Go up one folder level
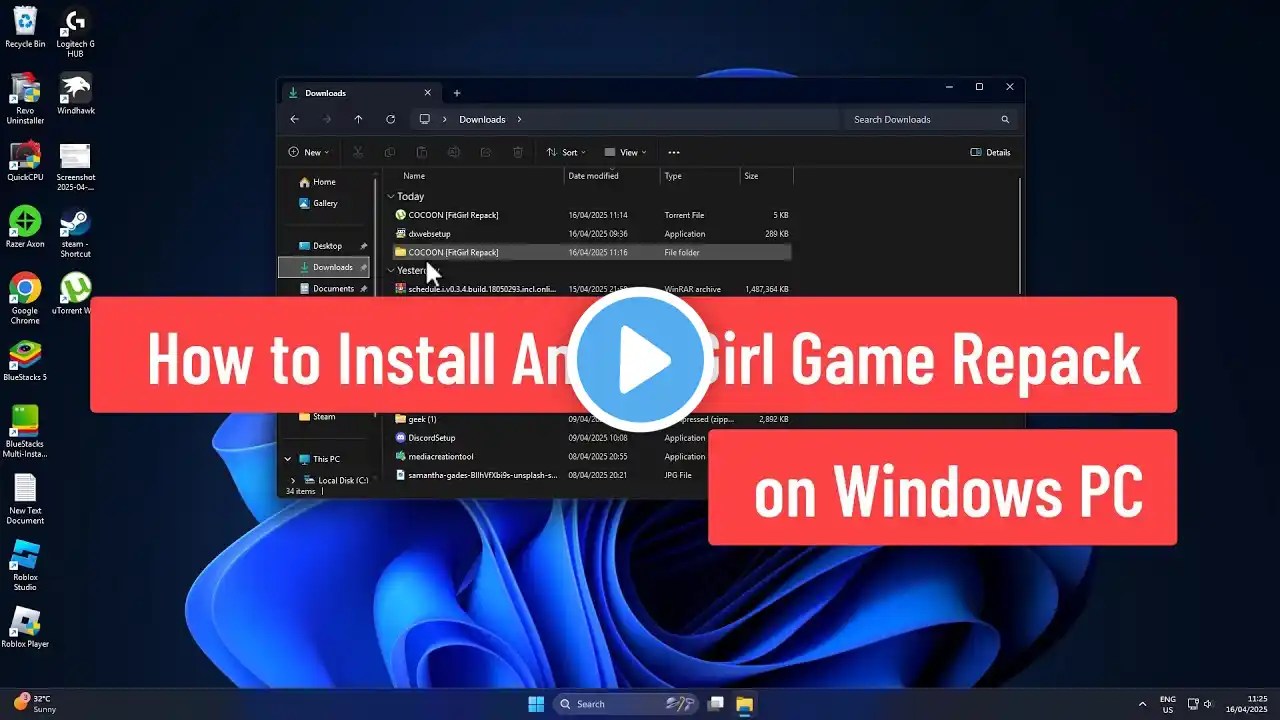Image resolution: width=1280 pixels, height=720 pixels. click(358, 119)
